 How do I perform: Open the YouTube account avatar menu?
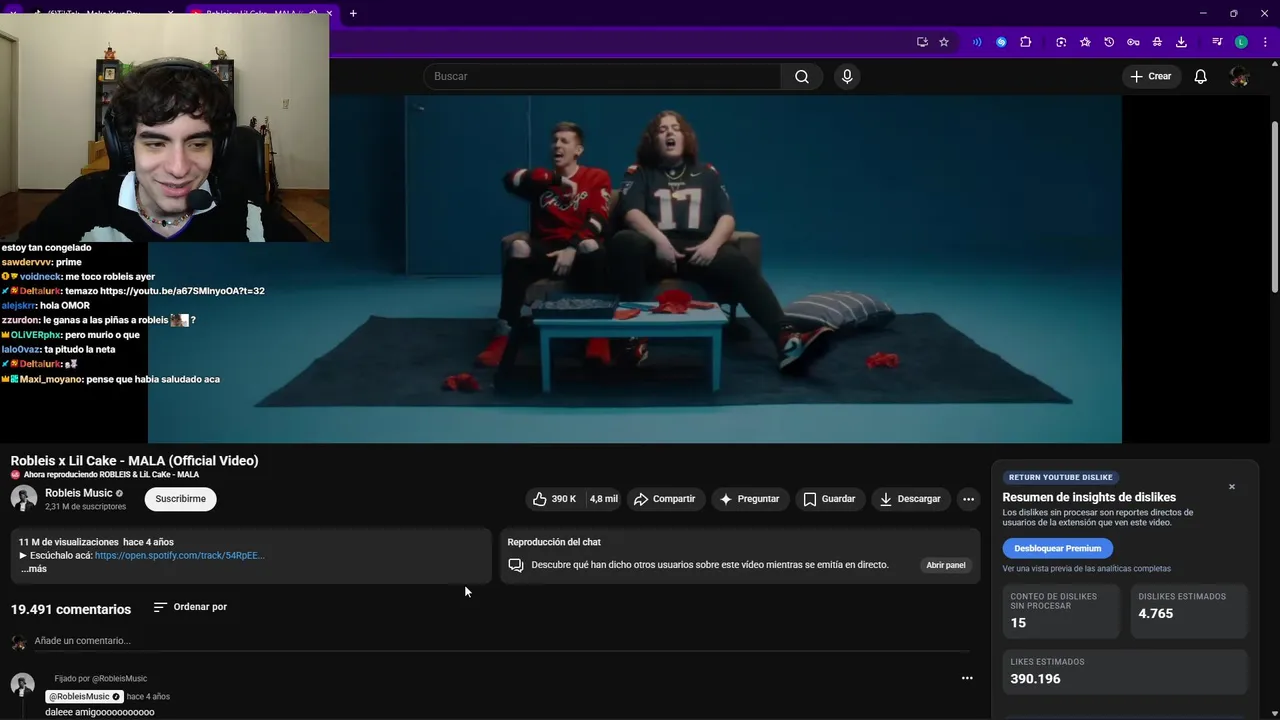[1239, 77]
